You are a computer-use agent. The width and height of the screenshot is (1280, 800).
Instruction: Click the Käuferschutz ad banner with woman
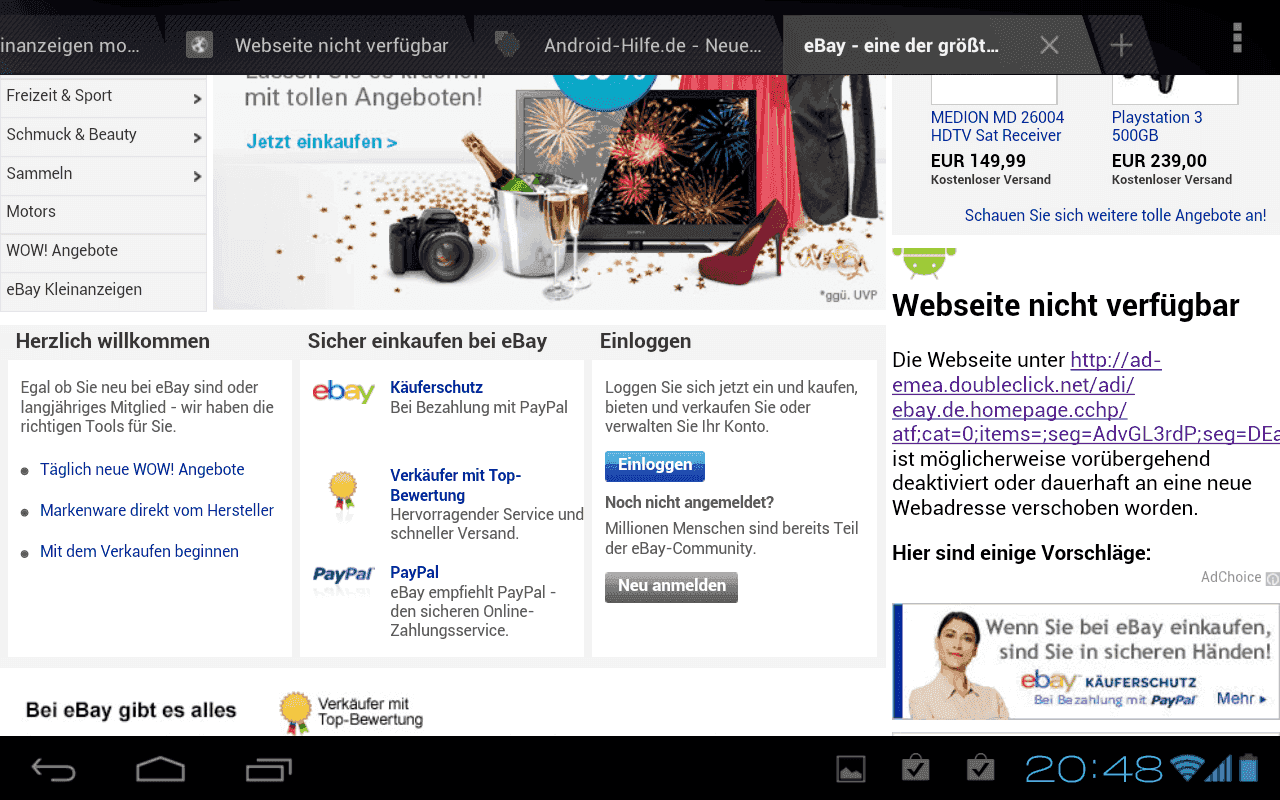coord(1086,661)
